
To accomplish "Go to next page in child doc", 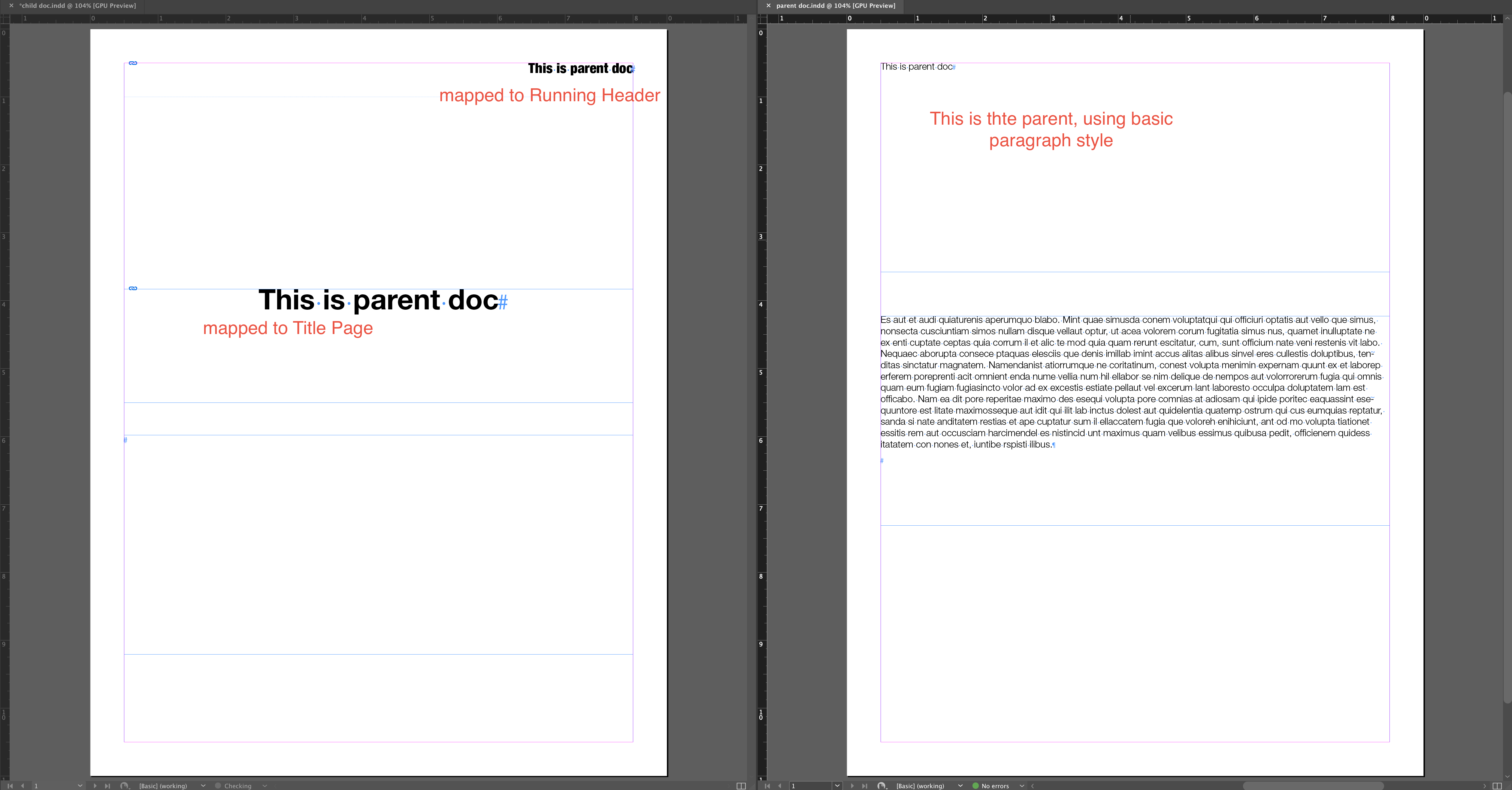I will point(95,786).
